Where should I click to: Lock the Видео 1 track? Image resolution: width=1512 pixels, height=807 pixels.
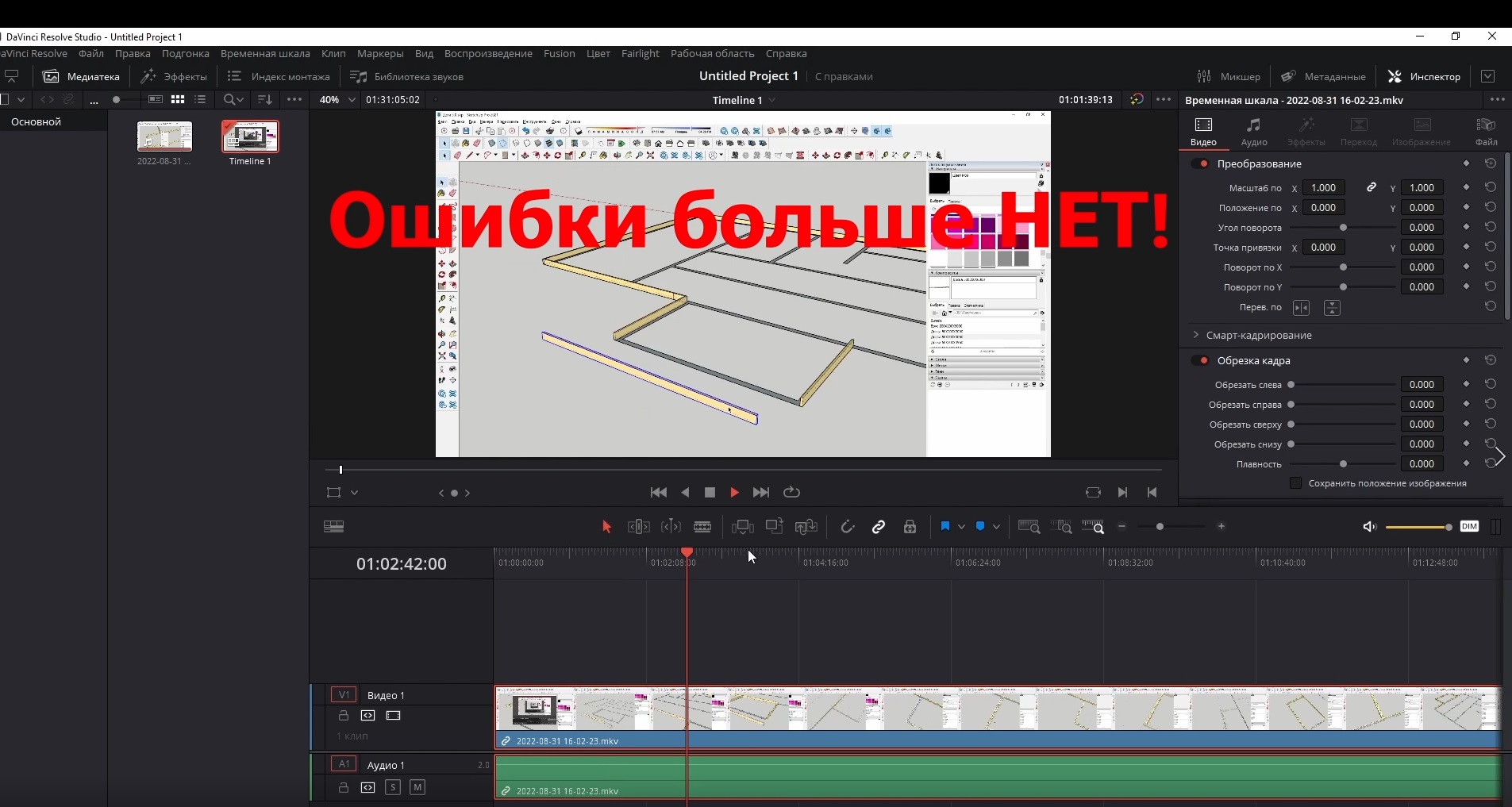click(344, 716)
